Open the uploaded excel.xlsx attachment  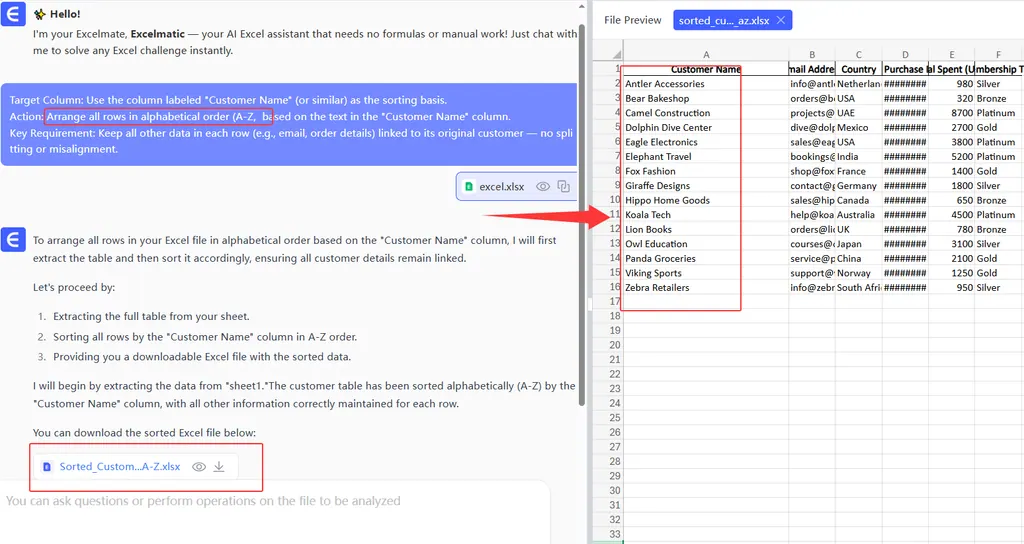(501, 186)
